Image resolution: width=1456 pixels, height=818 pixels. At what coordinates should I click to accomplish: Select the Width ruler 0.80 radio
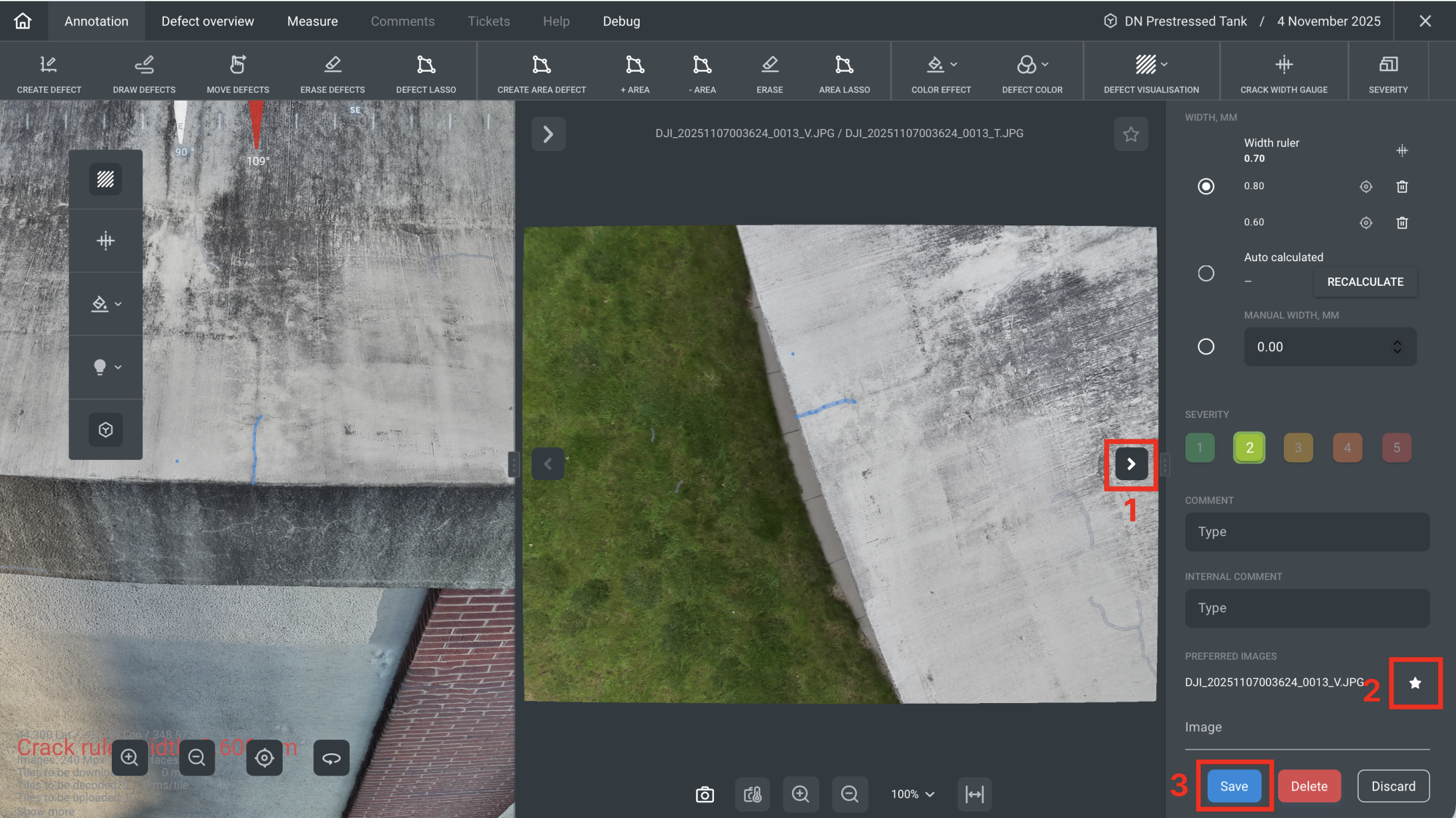1206,186
